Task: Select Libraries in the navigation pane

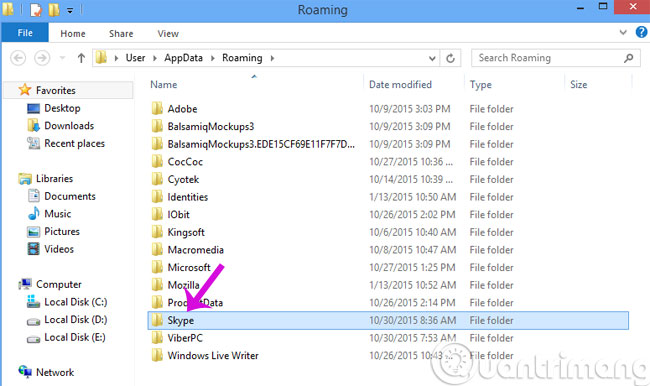Action: [54, 179]
